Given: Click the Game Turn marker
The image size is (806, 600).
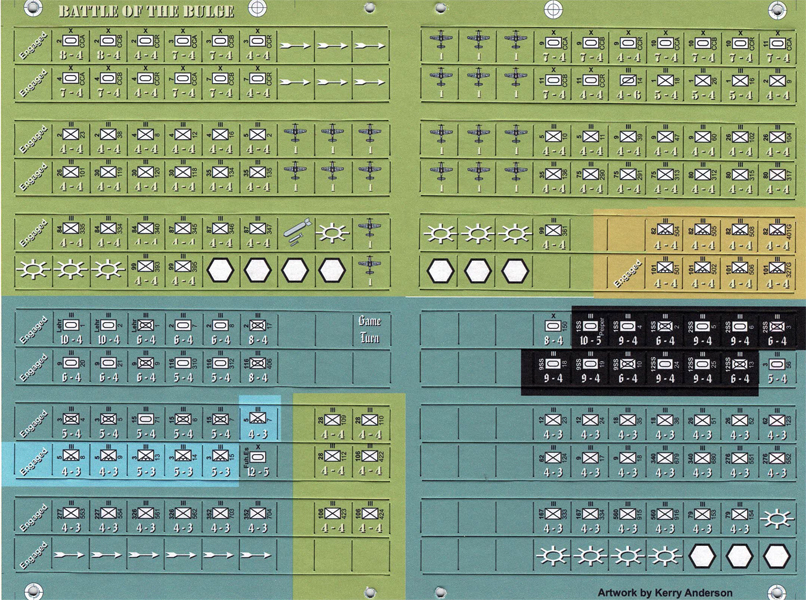Looking at the screenshot, I should [x=370, y=329].
